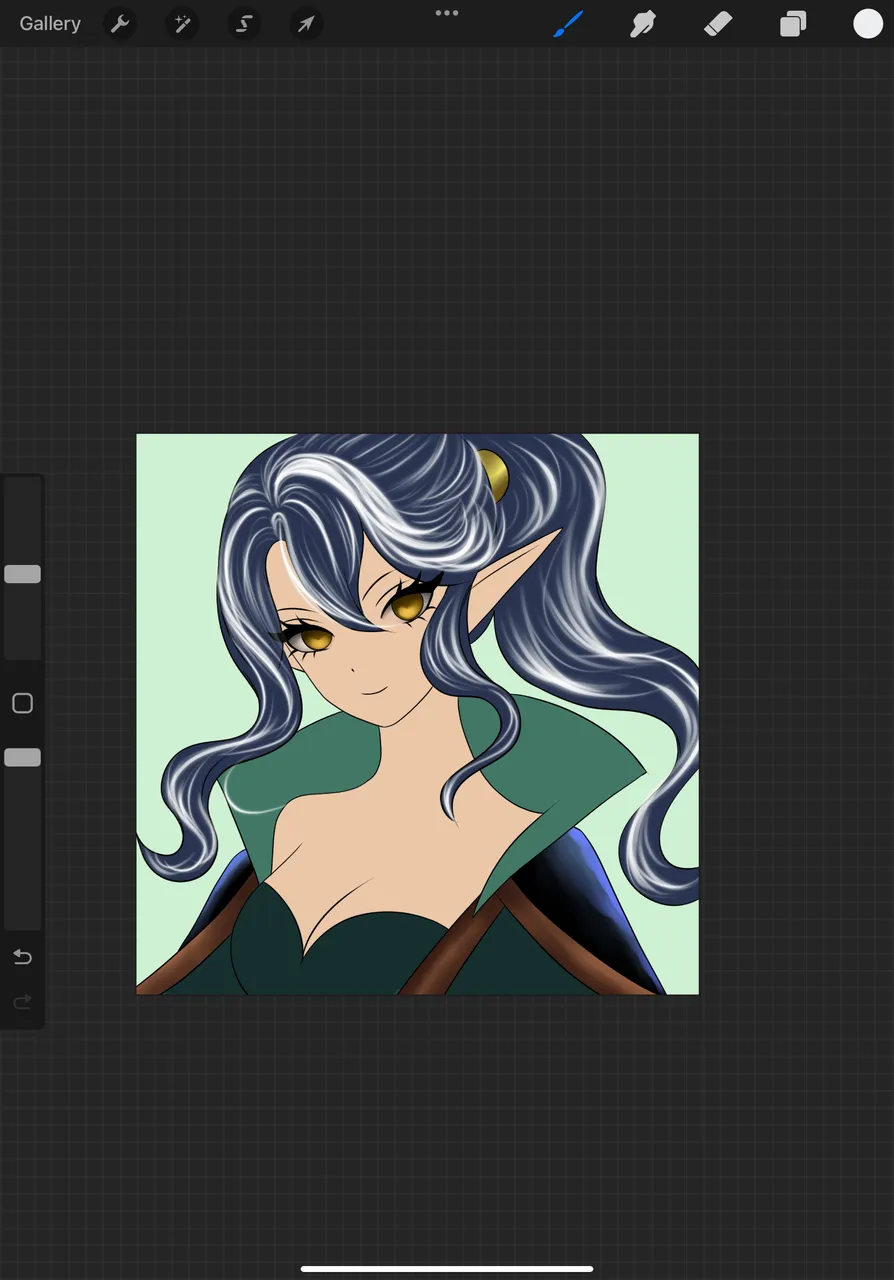Tap the square modifier button in sidebar
Image resolution: width=894 pixels, height=1280 pixels.
(22, 703)
